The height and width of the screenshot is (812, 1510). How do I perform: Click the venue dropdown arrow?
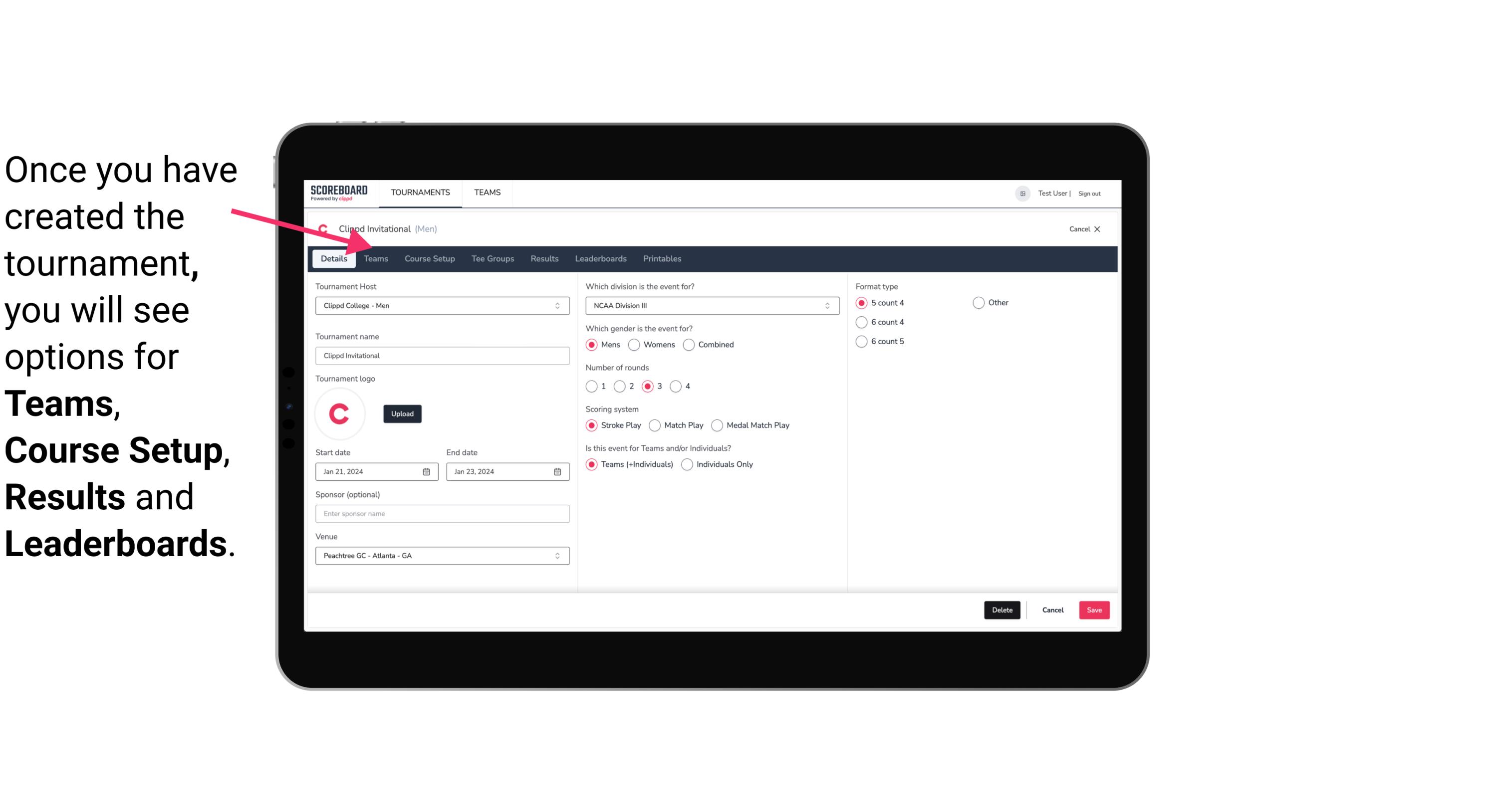click(558, 555)
